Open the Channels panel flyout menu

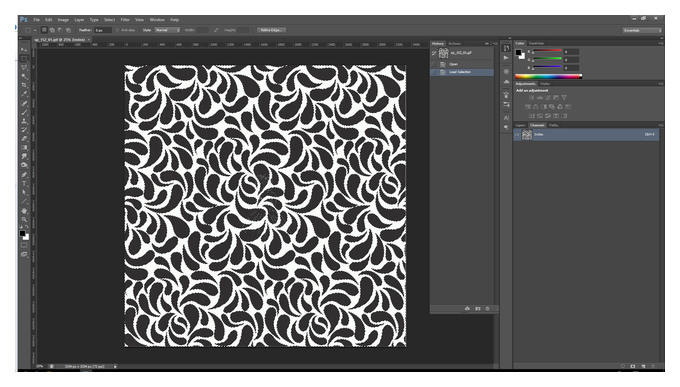[x=660, y=125]
